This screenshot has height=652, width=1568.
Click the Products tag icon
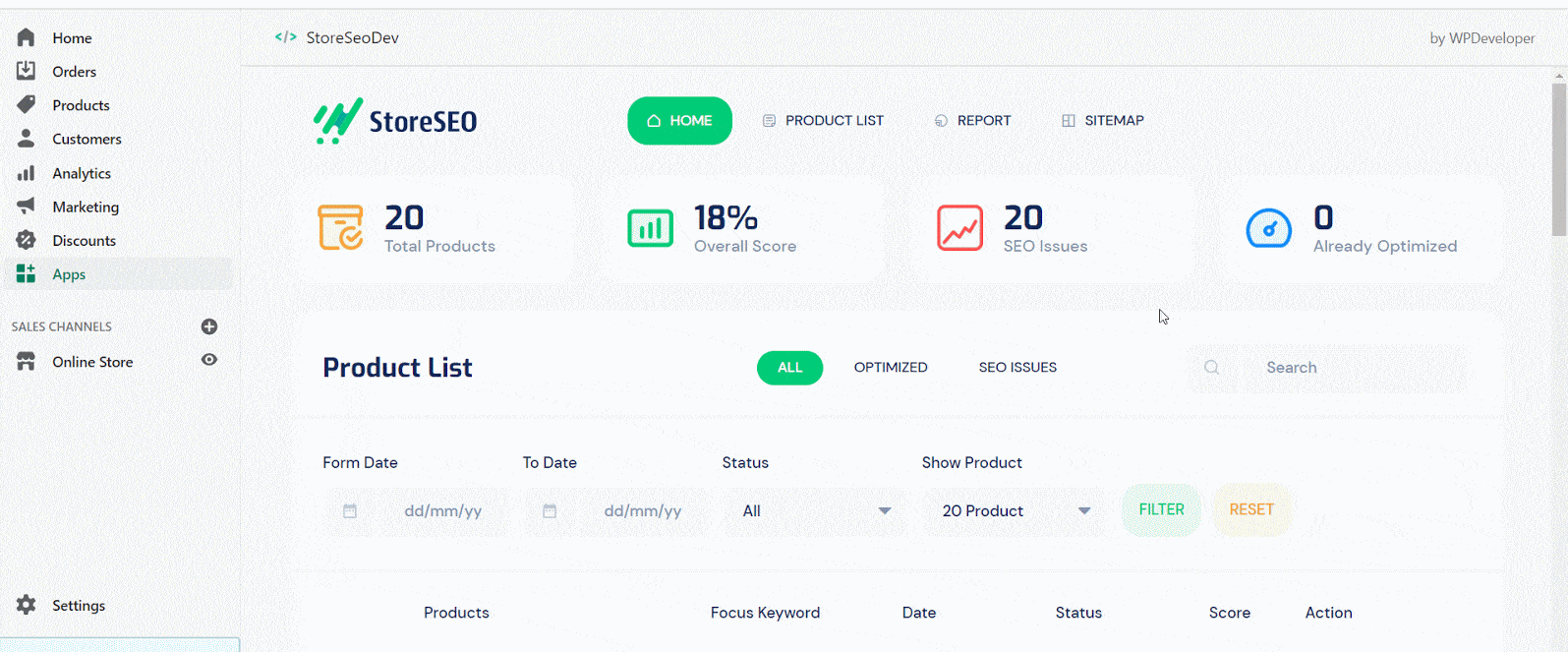pyautogui.click(x=26, y=104)
